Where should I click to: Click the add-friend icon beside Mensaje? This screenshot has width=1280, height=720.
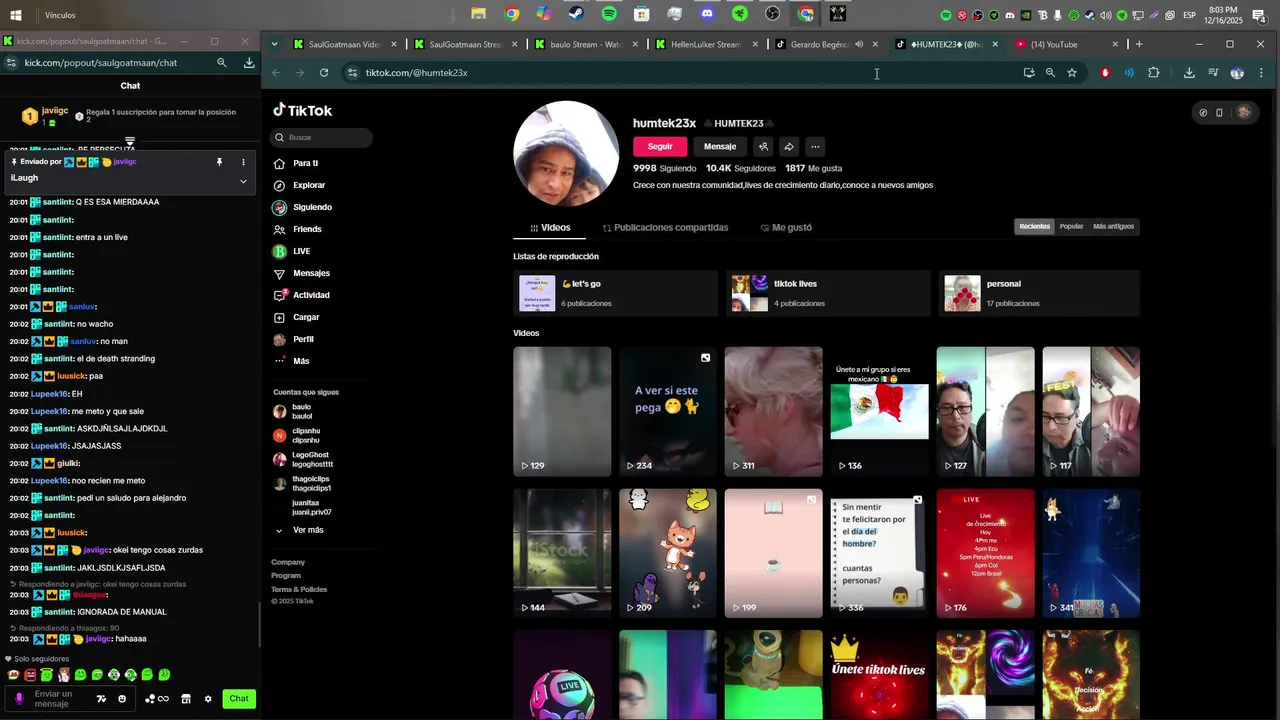(x=763, y=146)
